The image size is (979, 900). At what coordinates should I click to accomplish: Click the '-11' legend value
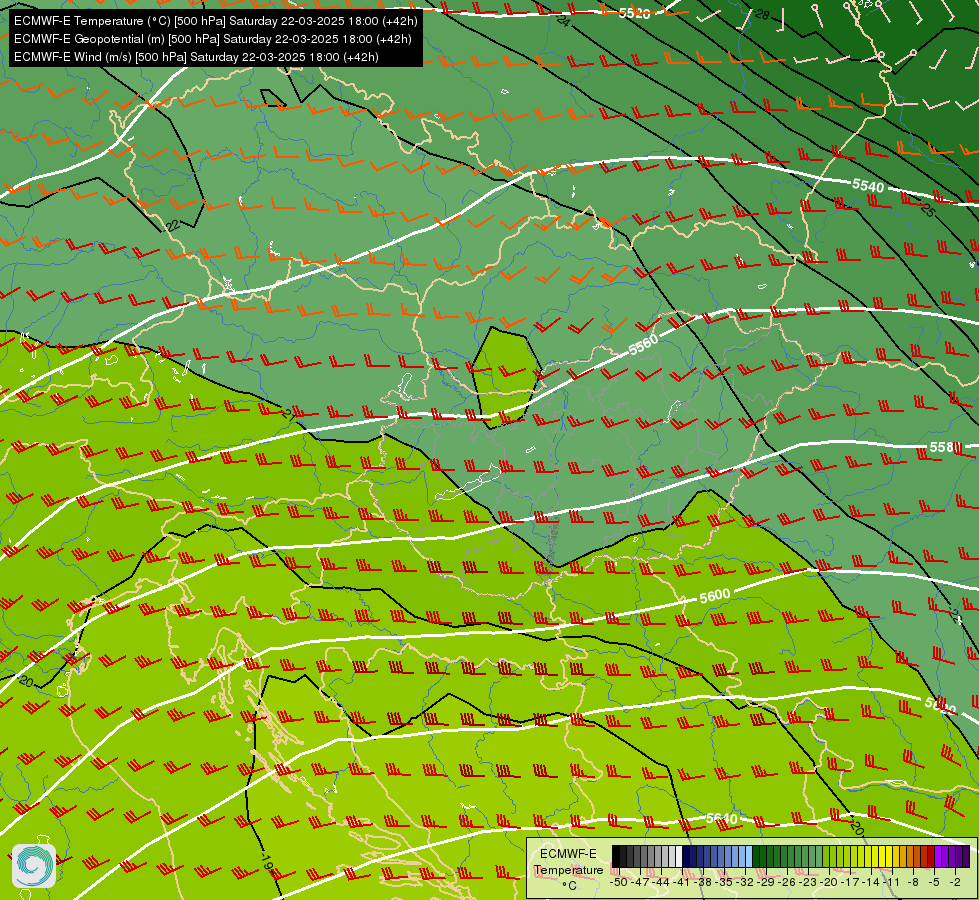click(x=892, y=882)
